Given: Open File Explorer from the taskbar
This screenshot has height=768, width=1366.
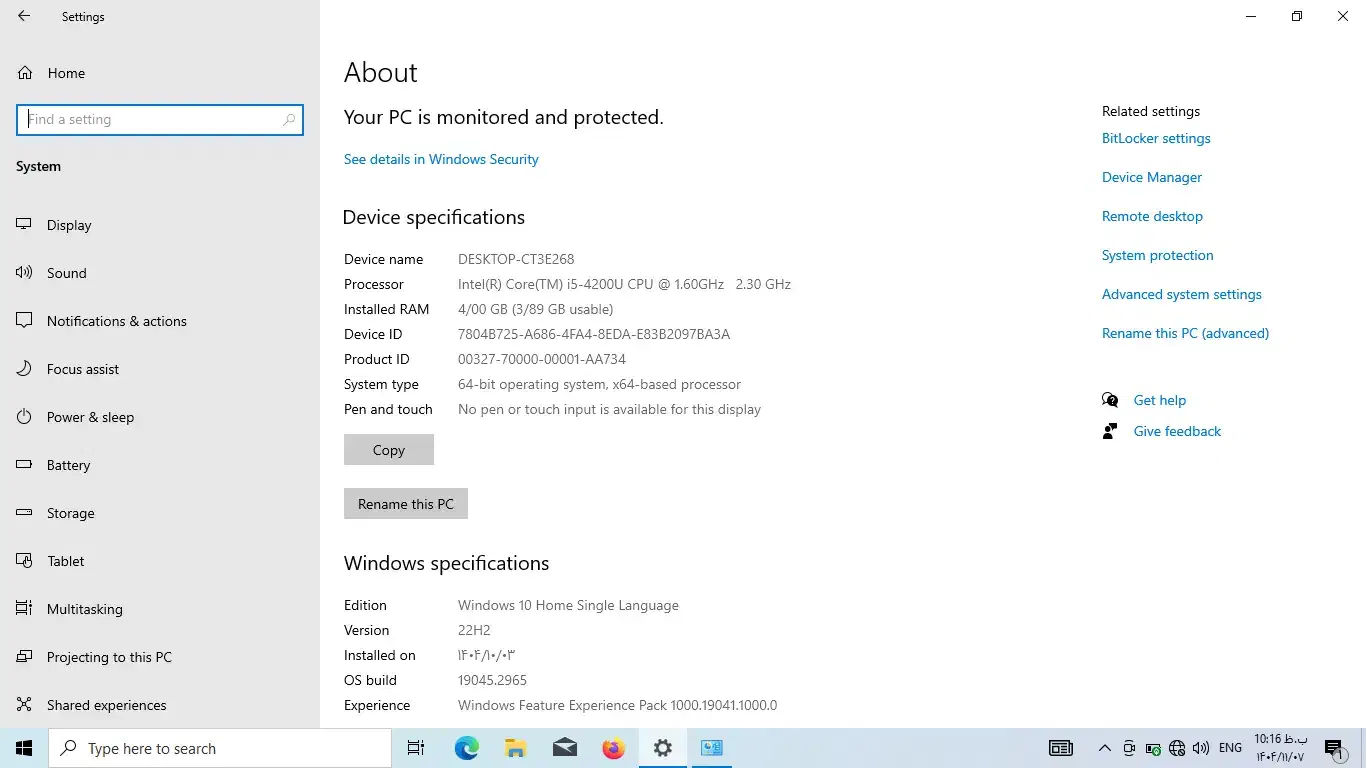Looking at the screenshot, I should pyautogui.click(x=515, y=748).
